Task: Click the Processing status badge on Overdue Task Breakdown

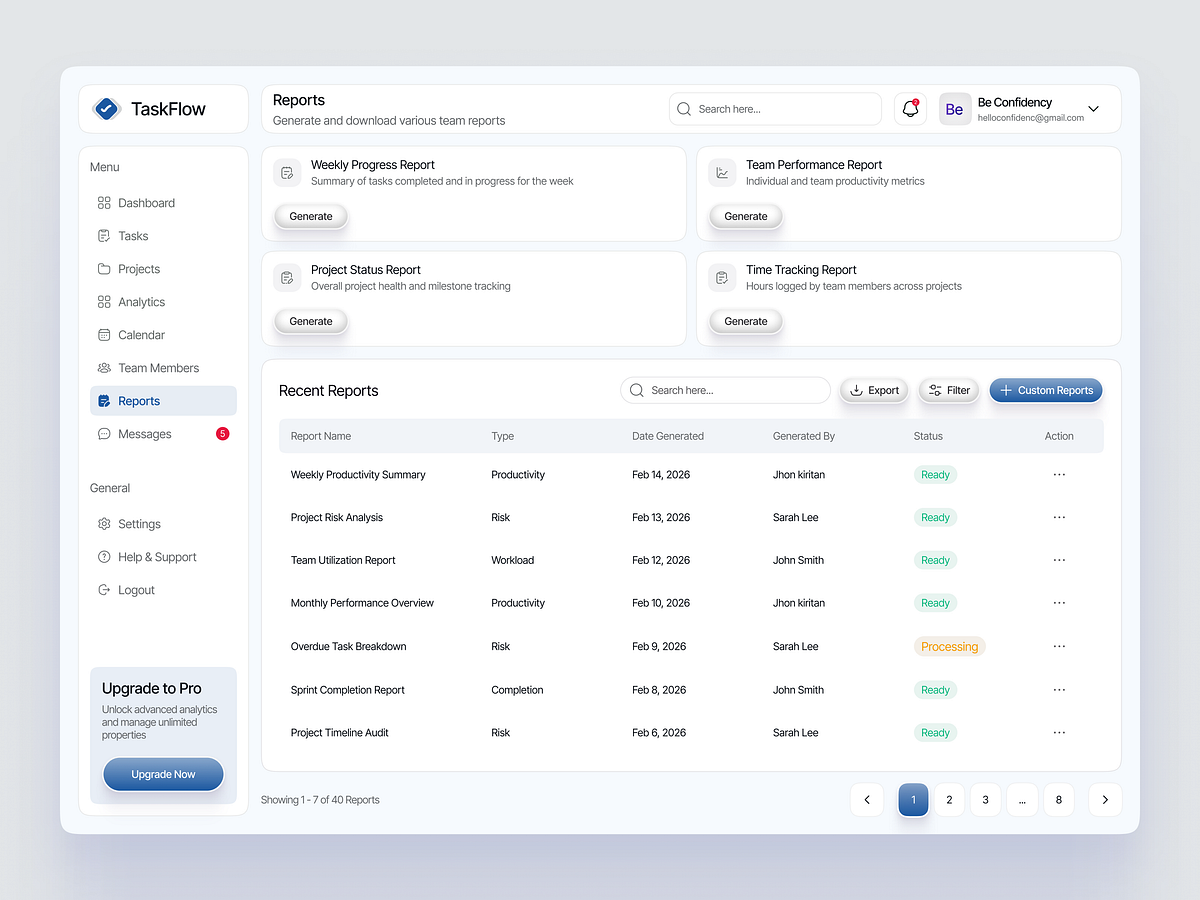Action: pos(949,646)
